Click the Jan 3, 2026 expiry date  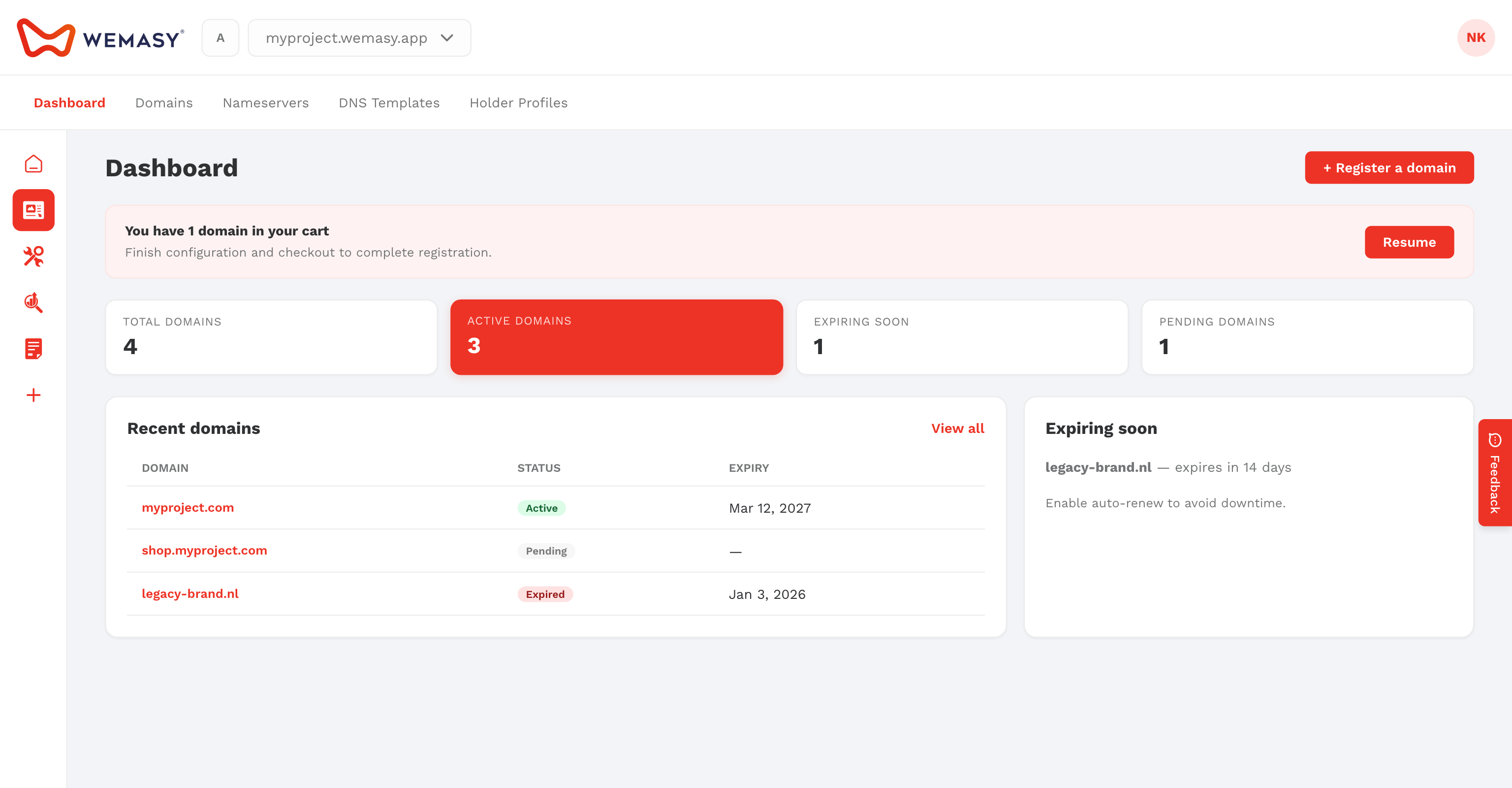(x=766, y=594)
